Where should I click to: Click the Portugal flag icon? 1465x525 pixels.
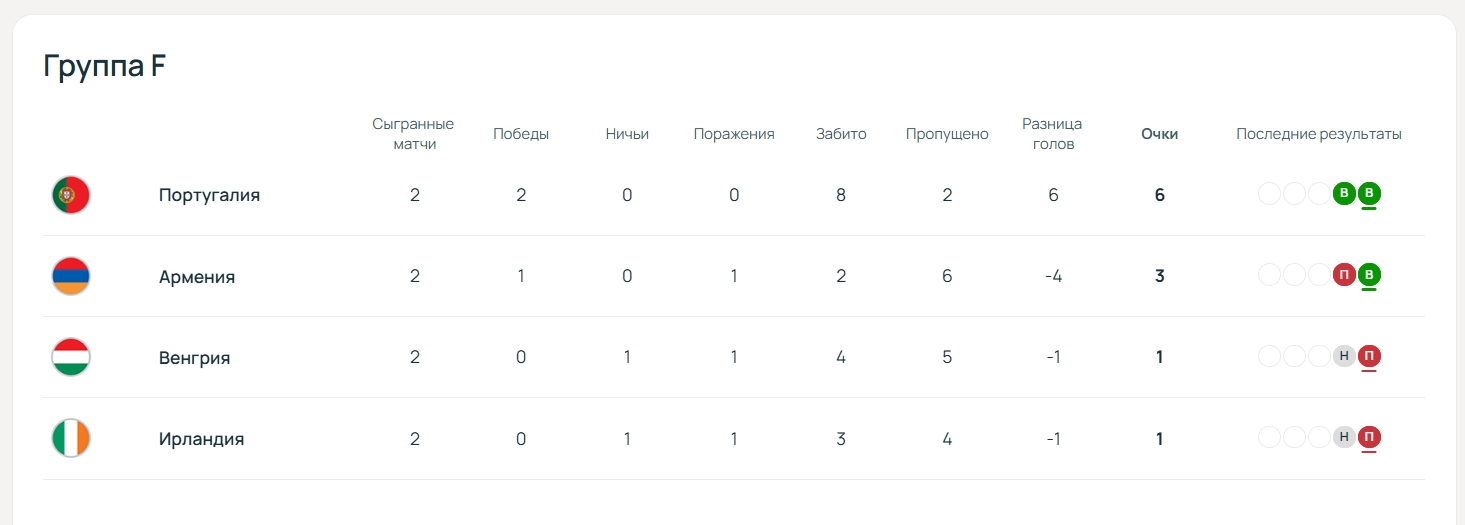pyautogui.click(x=71, y=195)
